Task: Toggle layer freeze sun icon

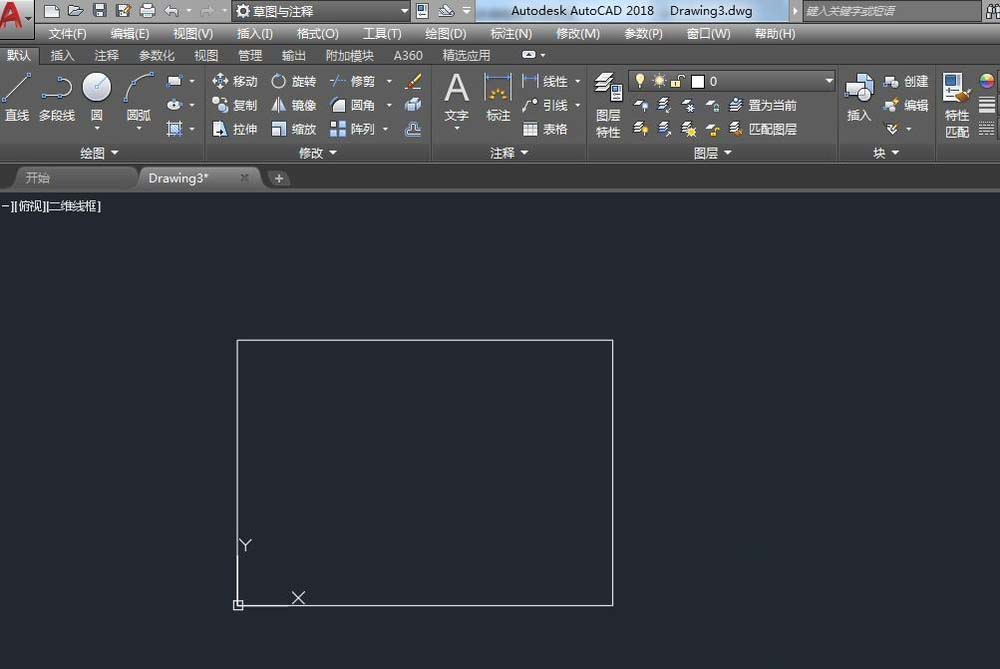Action: click(x=659, y=81)
